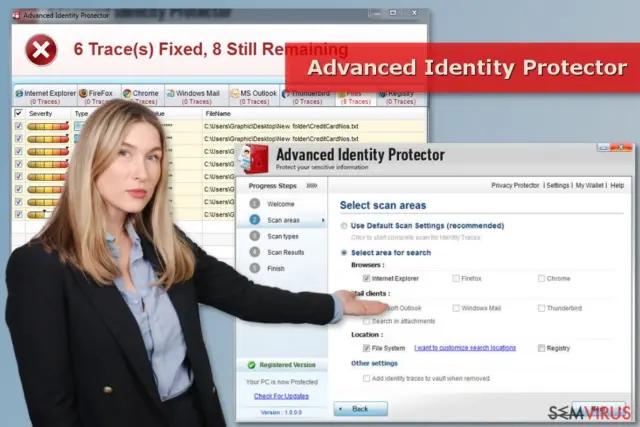Enable the Registry location checkbox
Screen dimensions: 640x427
(x=541, y=348)
